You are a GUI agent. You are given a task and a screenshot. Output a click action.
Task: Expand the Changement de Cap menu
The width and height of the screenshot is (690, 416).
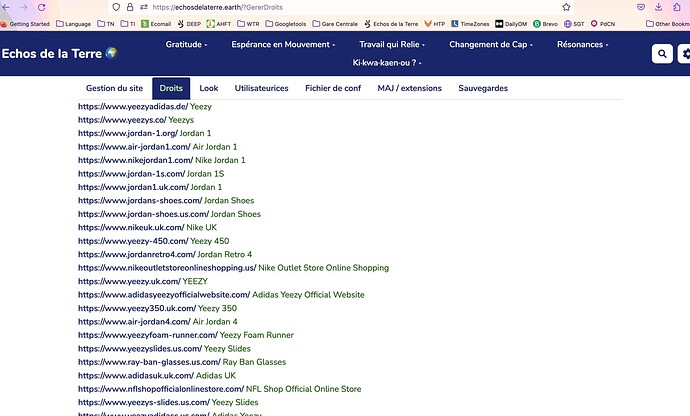[491, 44]
